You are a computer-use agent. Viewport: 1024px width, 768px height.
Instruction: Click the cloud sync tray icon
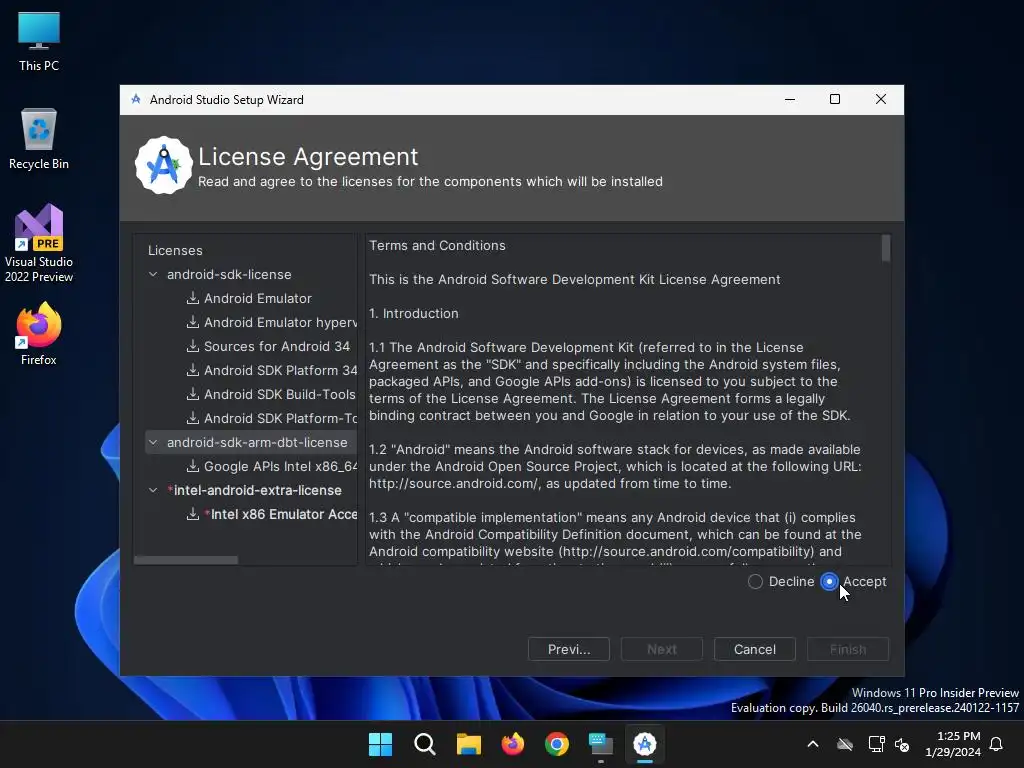845,744
